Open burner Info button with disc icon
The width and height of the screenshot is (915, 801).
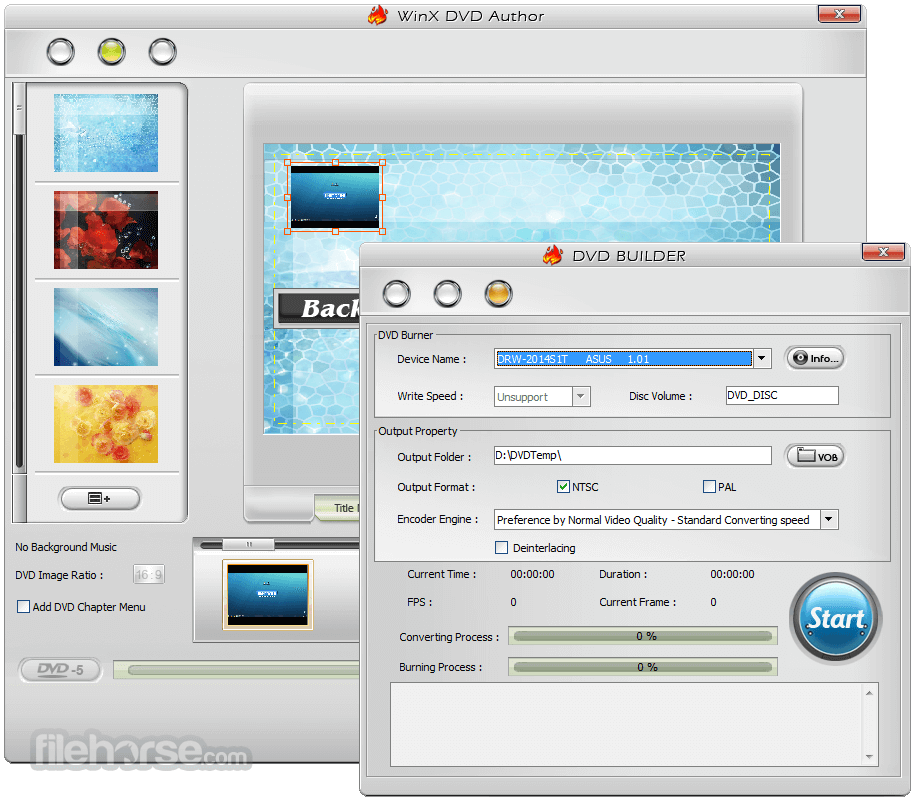point(815,358)
